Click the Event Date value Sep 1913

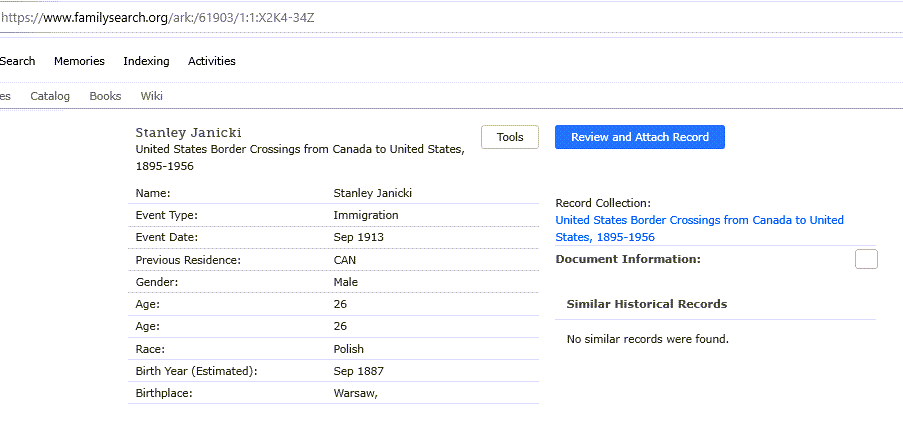(358, 237)
